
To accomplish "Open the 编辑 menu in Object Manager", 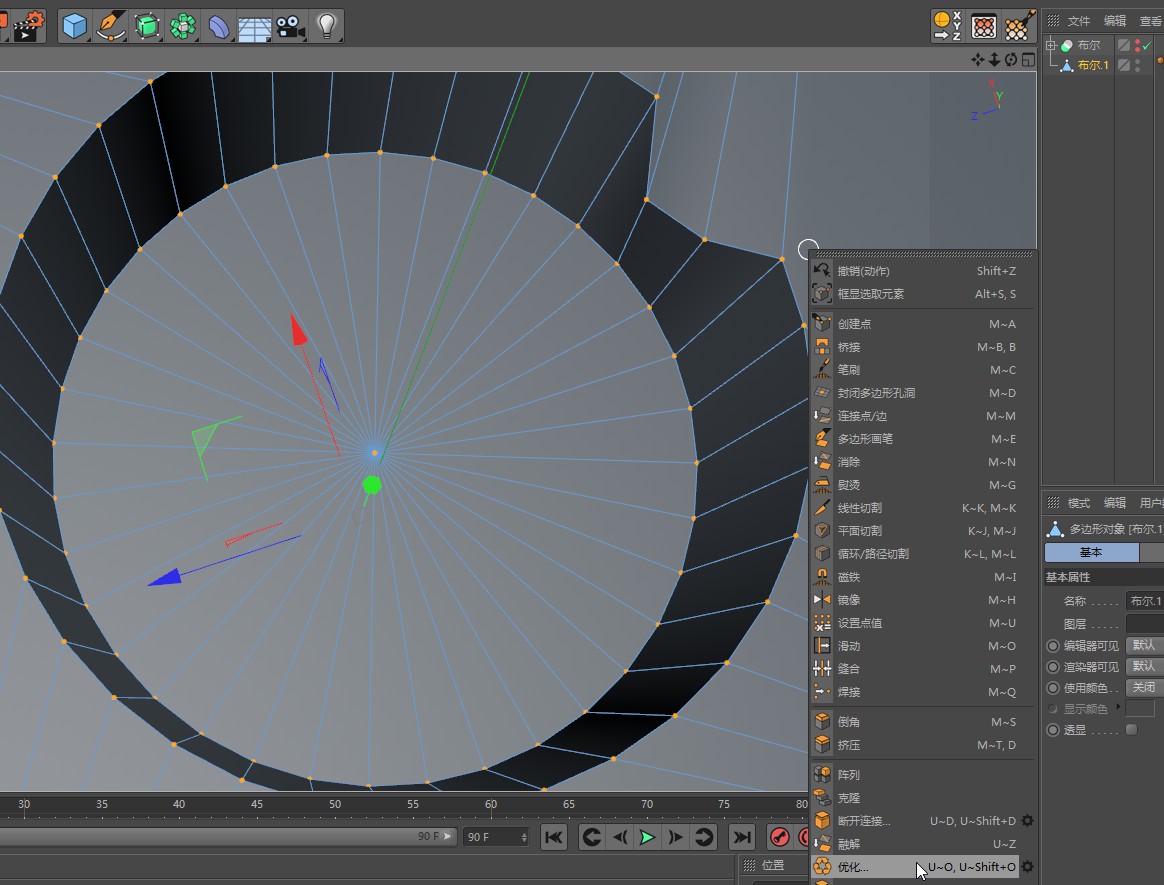I will [1115, 21].
